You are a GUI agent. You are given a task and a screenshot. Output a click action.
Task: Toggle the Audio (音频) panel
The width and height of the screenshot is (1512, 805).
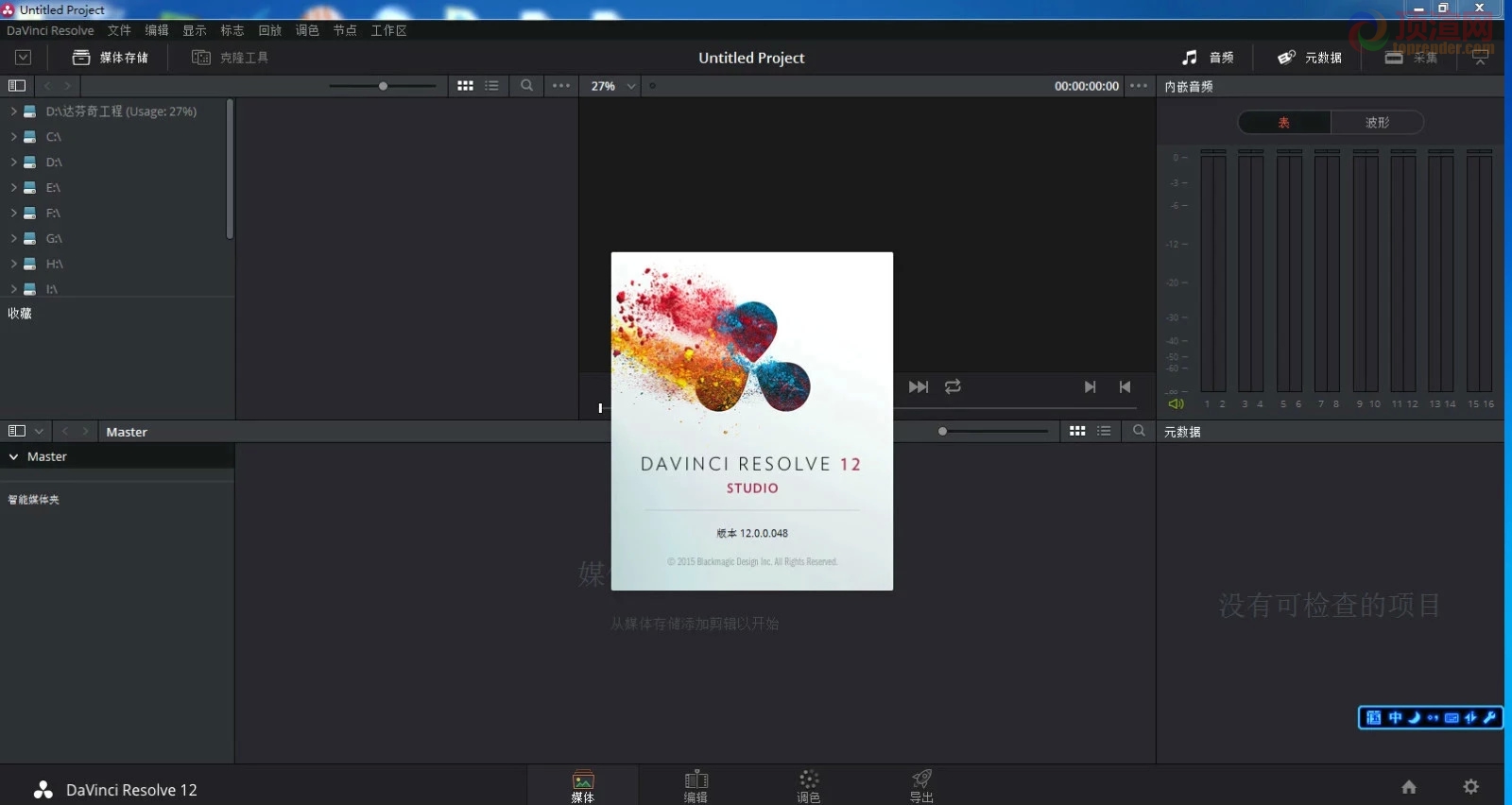(1208, 58)
